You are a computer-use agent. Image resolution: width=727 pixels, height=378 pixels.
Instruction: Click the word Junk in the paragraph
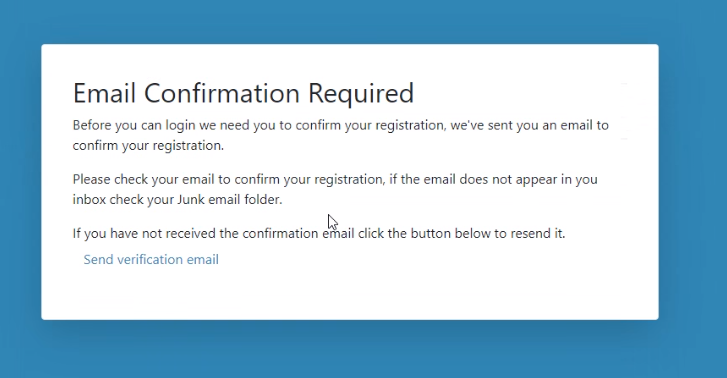point(191,199)
